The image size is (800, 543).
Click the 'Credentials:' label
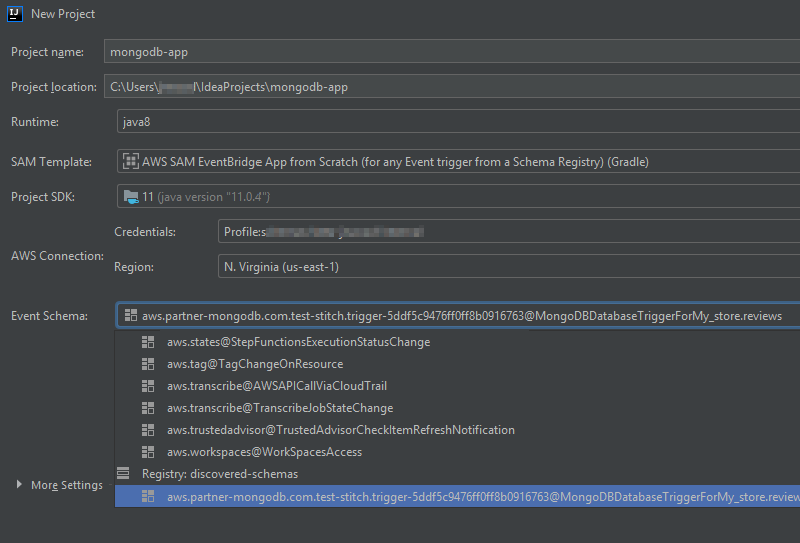[145, 232]
